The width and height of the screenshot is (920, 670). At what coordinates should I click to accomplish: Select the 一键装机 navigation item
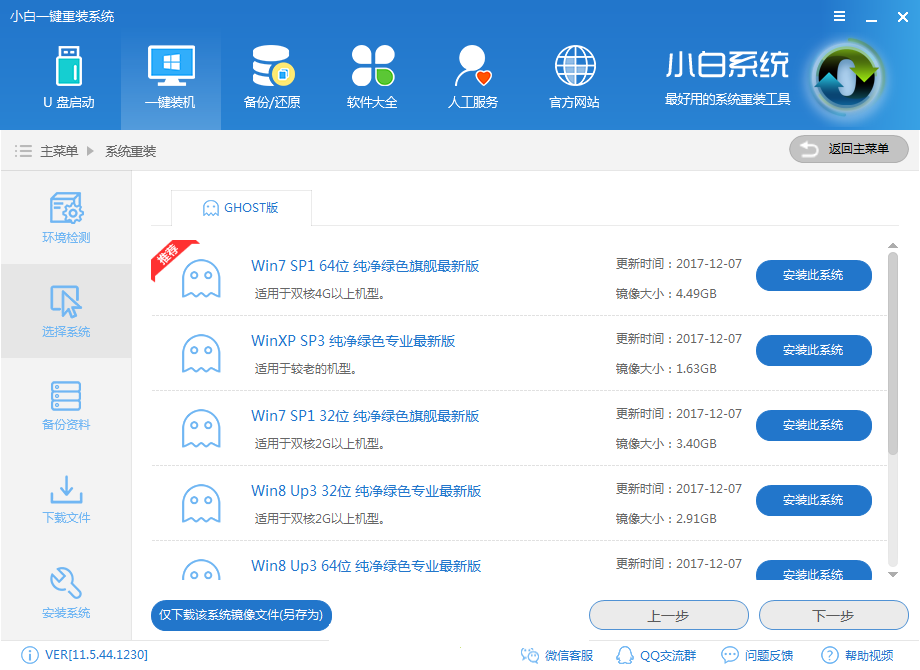pyautogui.click(x=170, y=80)
